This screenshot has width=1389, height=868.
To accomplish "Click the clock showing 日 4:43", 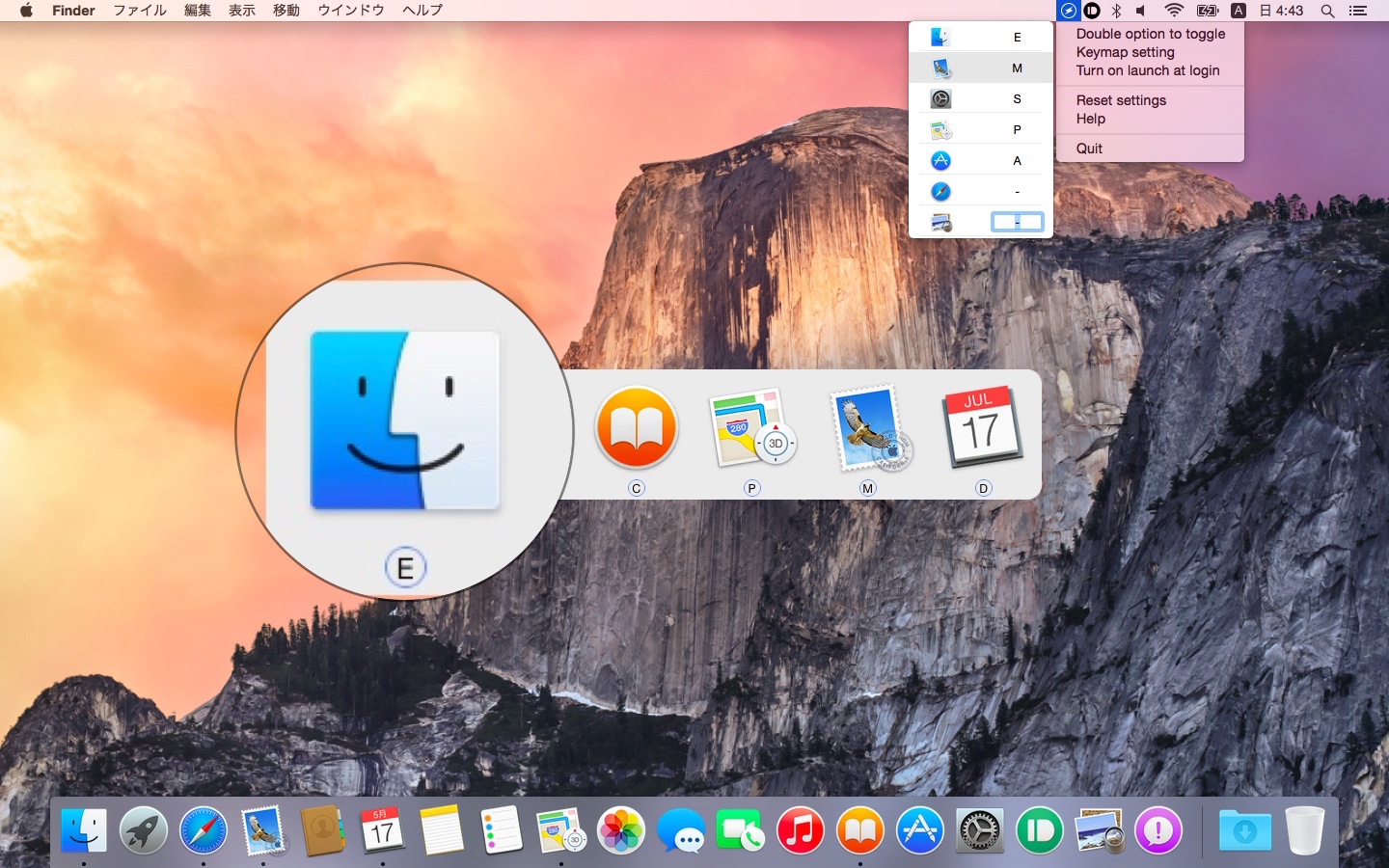I will pos(1281,11).
